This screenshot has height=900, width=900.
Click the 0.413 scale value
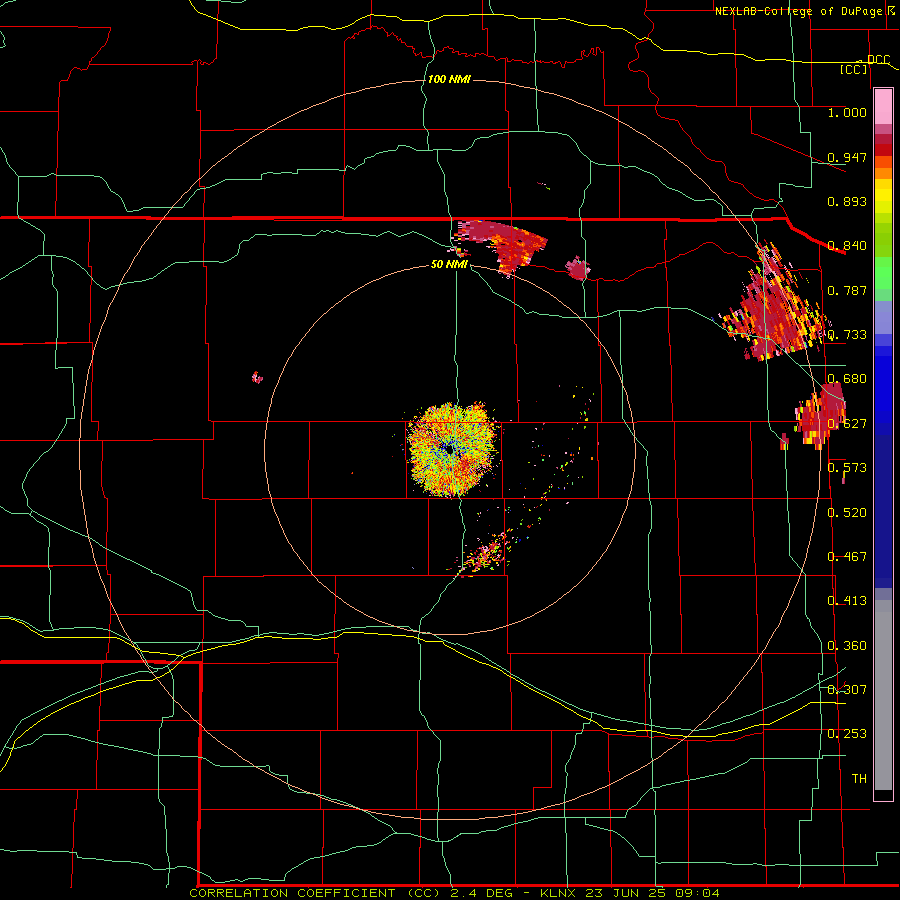847,601
